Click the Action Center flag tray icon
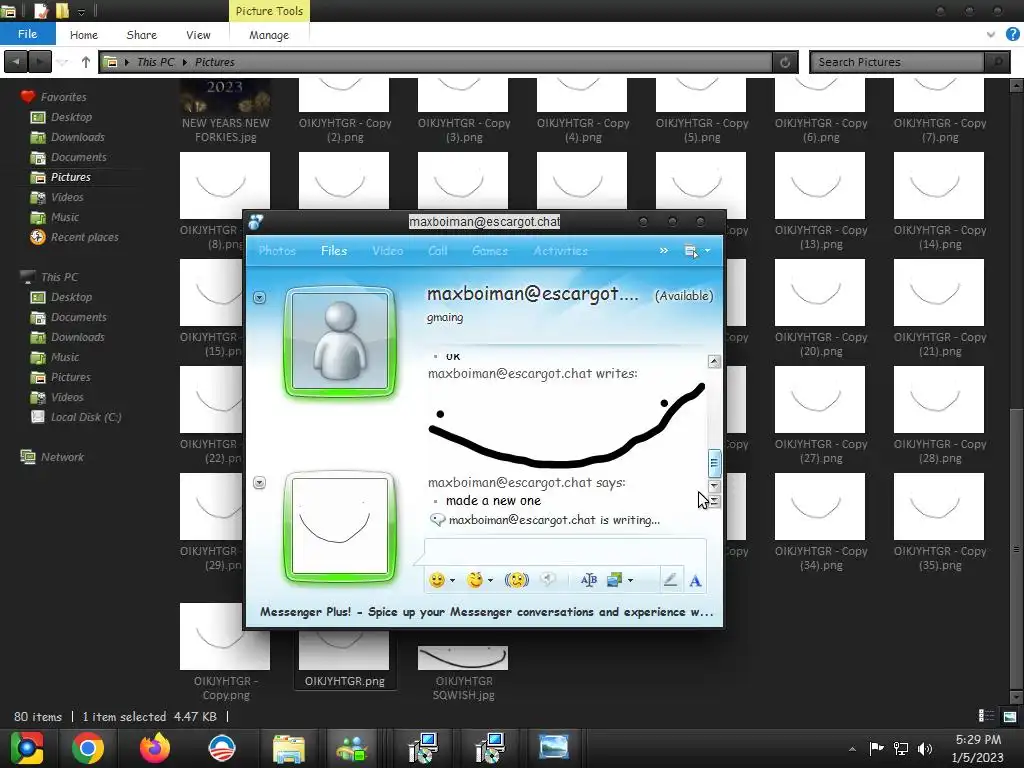1024x768 pixels. [876, 748]
